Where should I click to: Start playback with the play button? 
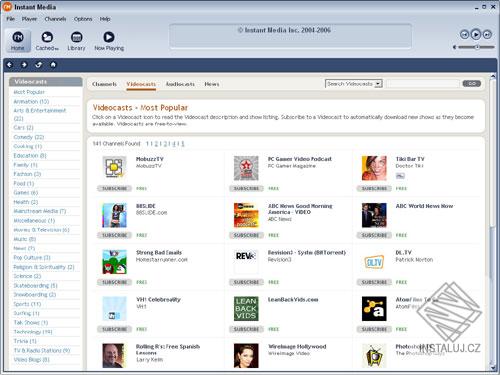pyautogui.click(x=476, y=34)
